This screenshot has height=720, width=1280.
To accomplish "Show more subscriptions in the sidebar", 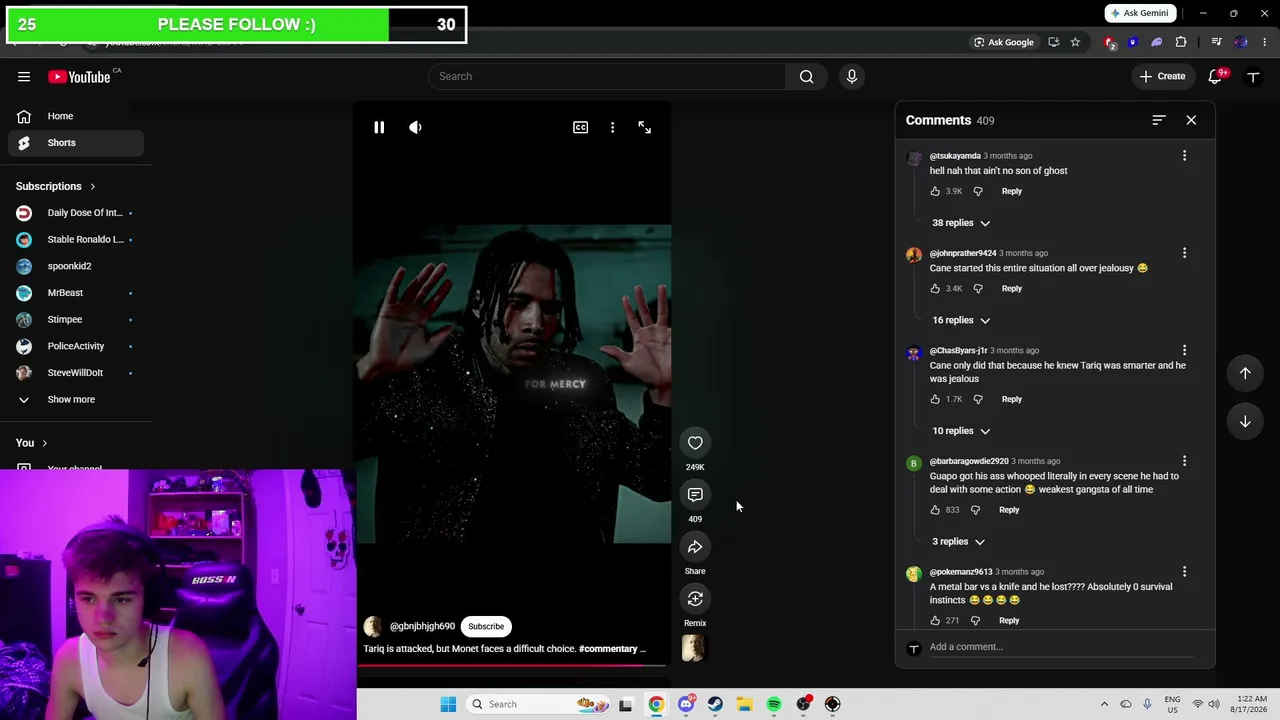I will (72, 399).
